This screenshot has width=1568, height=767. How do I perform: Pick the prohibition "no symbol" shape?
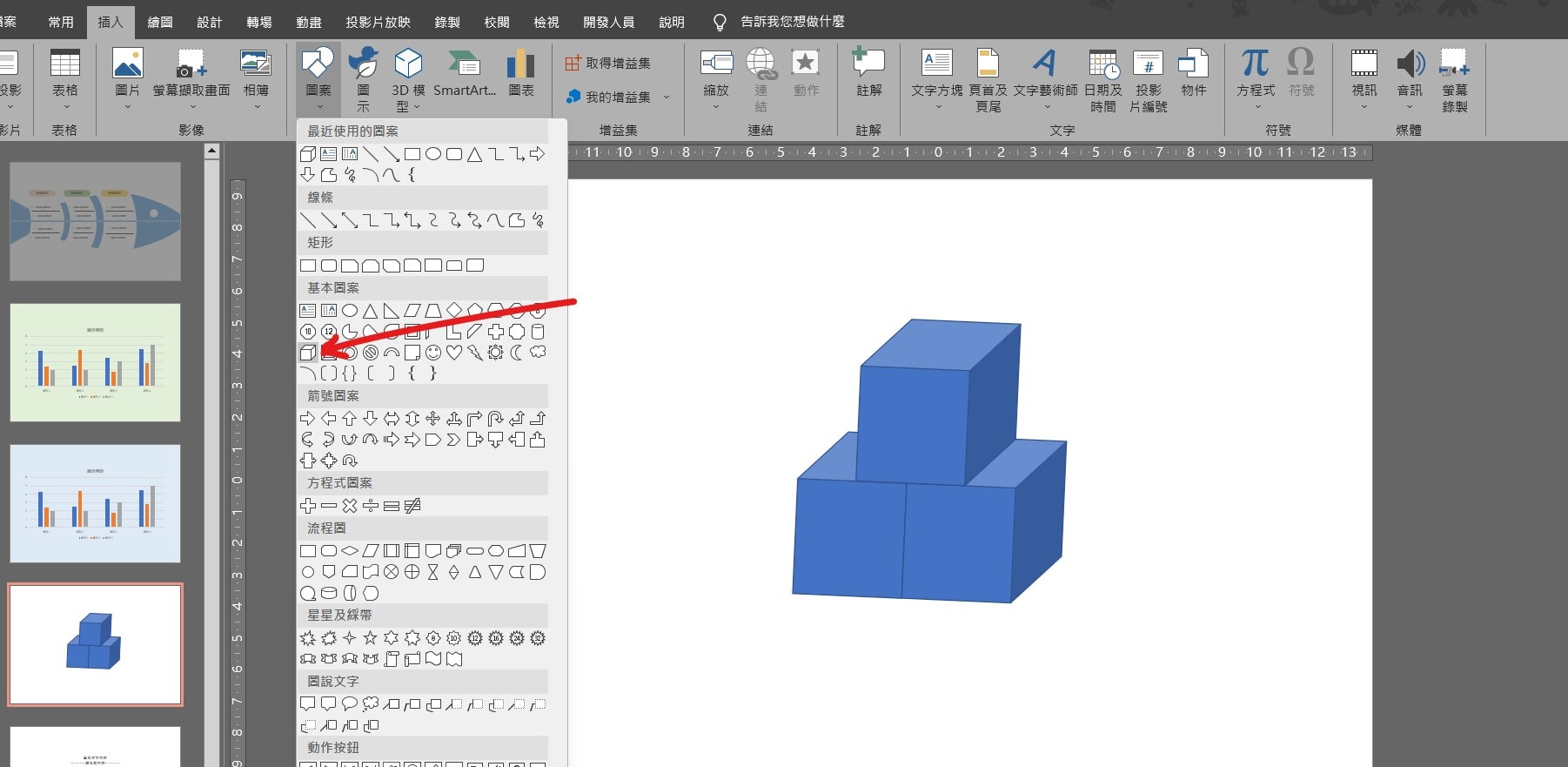371,353
